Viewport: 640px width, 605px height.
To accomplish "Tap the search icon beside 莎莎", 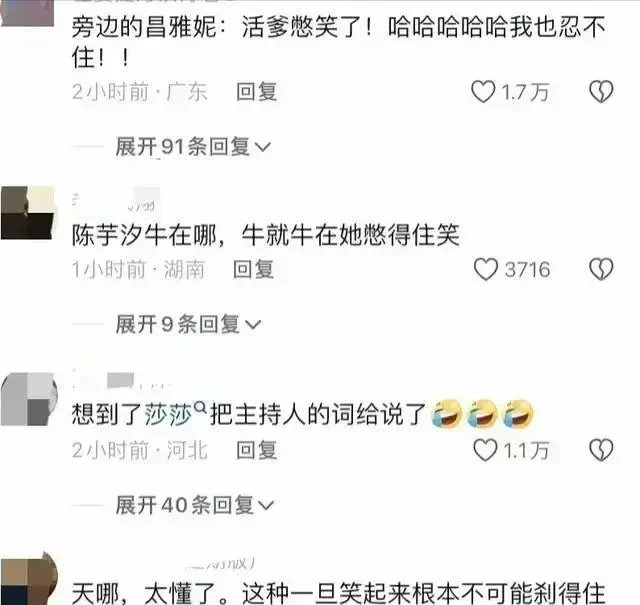I will pyautogui.click(x=200, y=407).
